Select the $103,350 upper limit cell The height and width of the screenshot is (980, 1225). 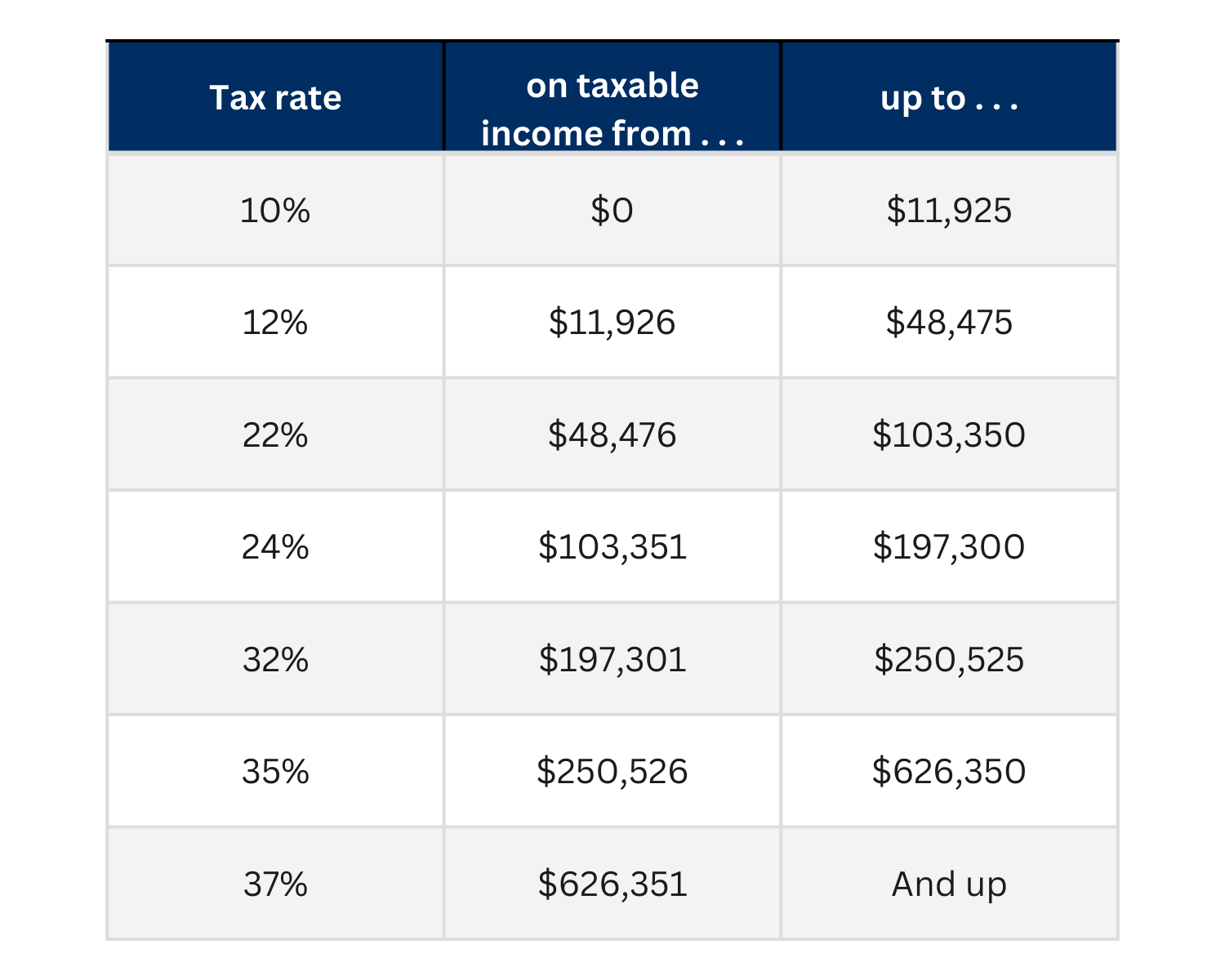[949, 434]
